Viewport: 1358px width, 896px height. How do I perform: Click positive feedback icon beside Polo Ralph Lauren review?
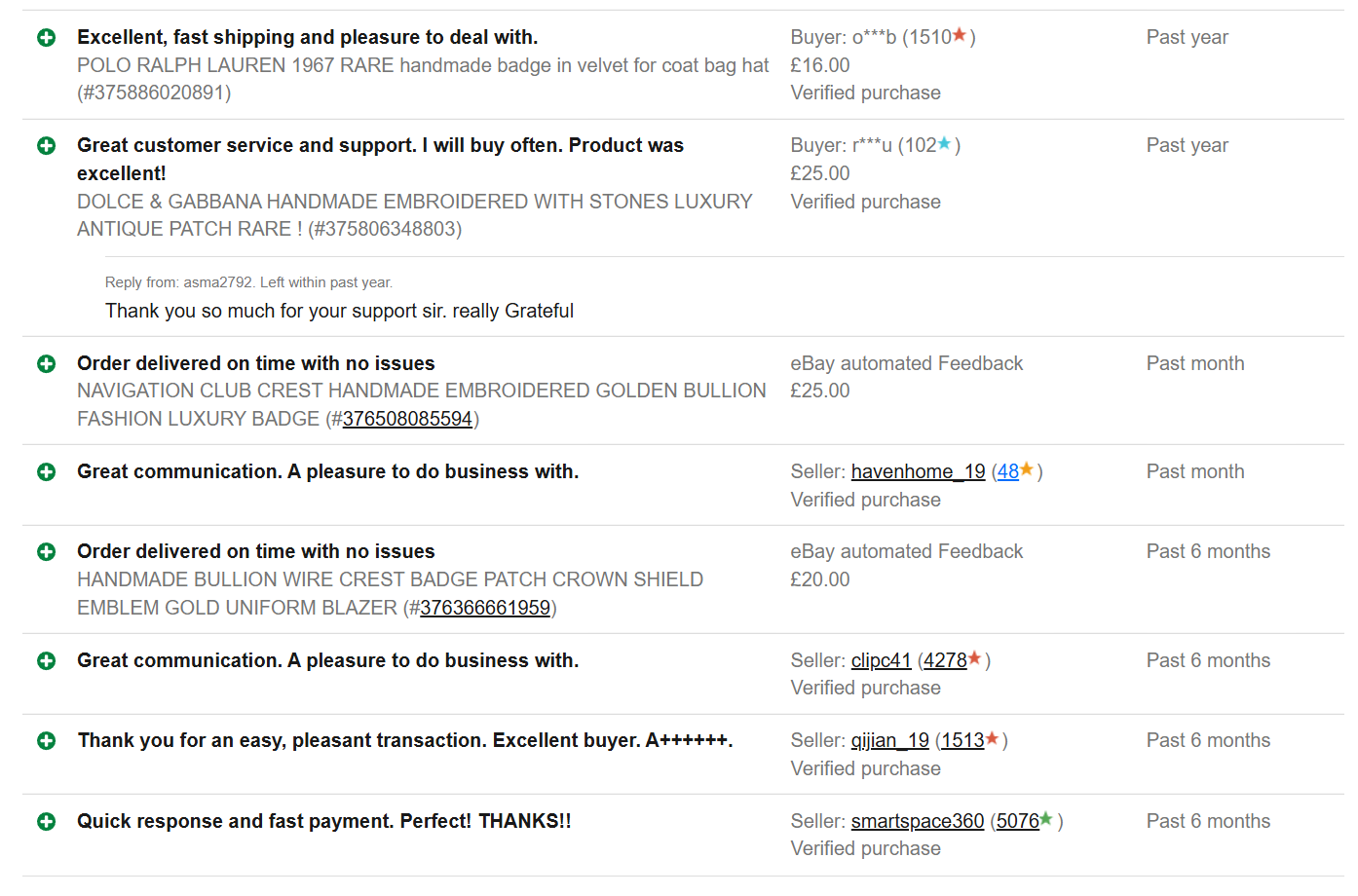[x=46, y=38]
